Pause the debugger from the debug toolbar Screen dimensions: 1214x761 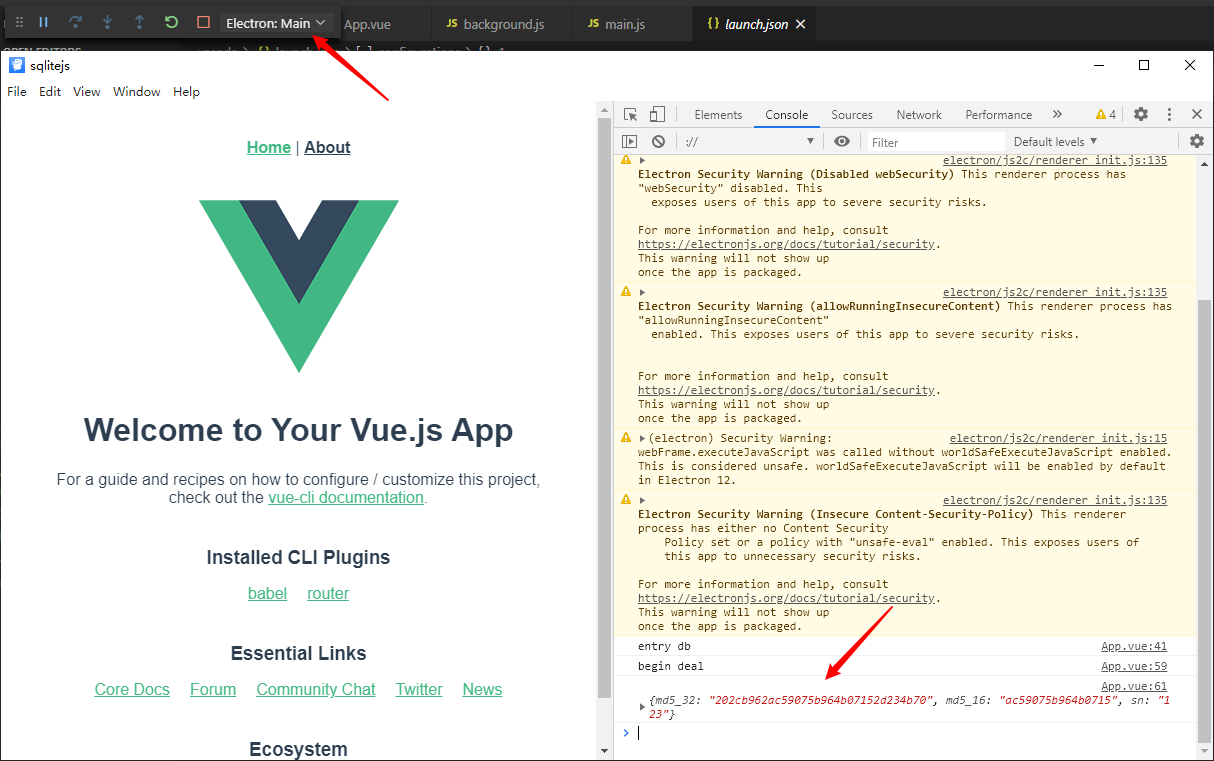43,22
